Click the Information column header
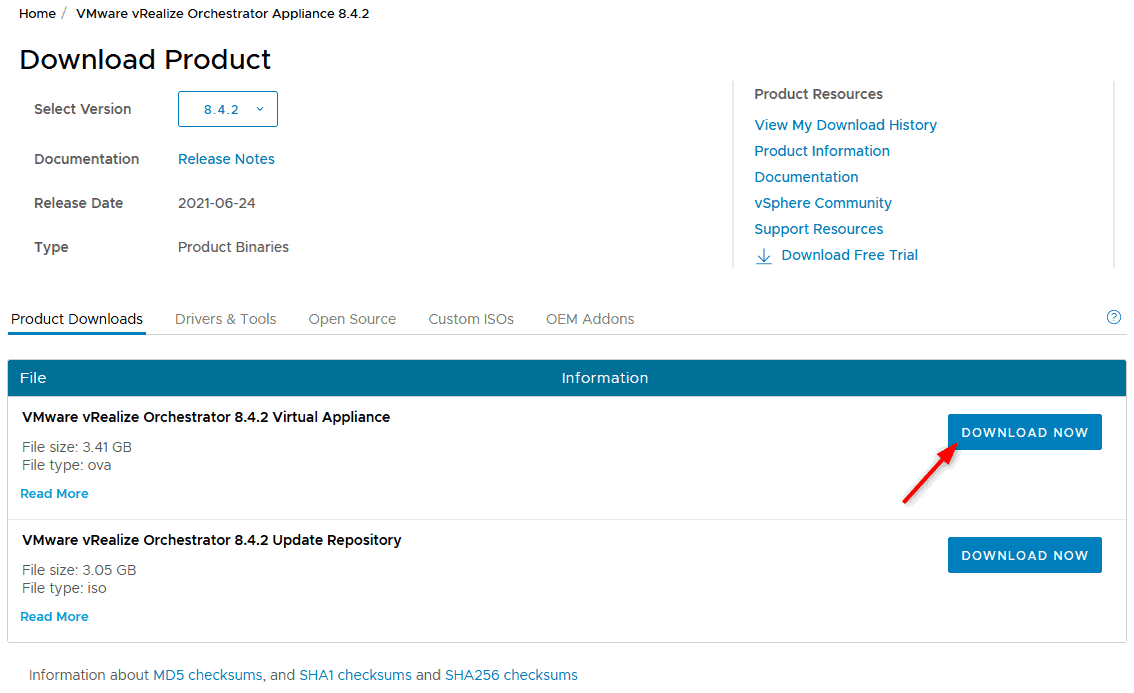Screen dimensions: 1134x693 605,378
